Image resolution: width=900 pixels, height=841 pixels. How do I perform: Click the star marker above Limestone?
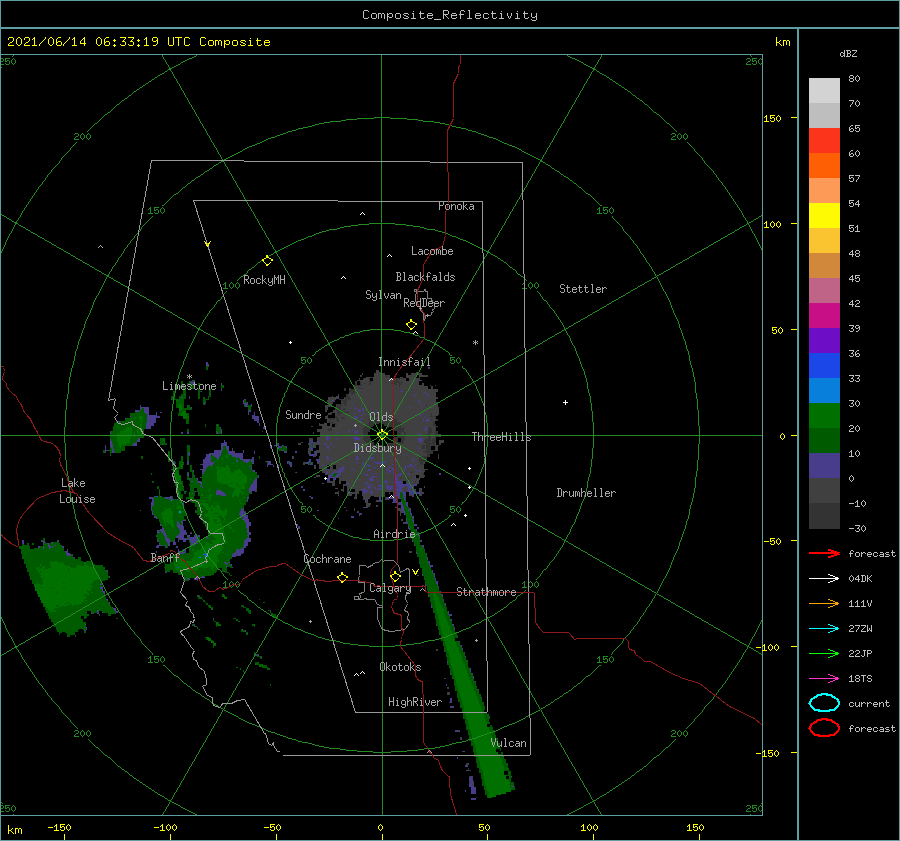click(x=189, y=377)
